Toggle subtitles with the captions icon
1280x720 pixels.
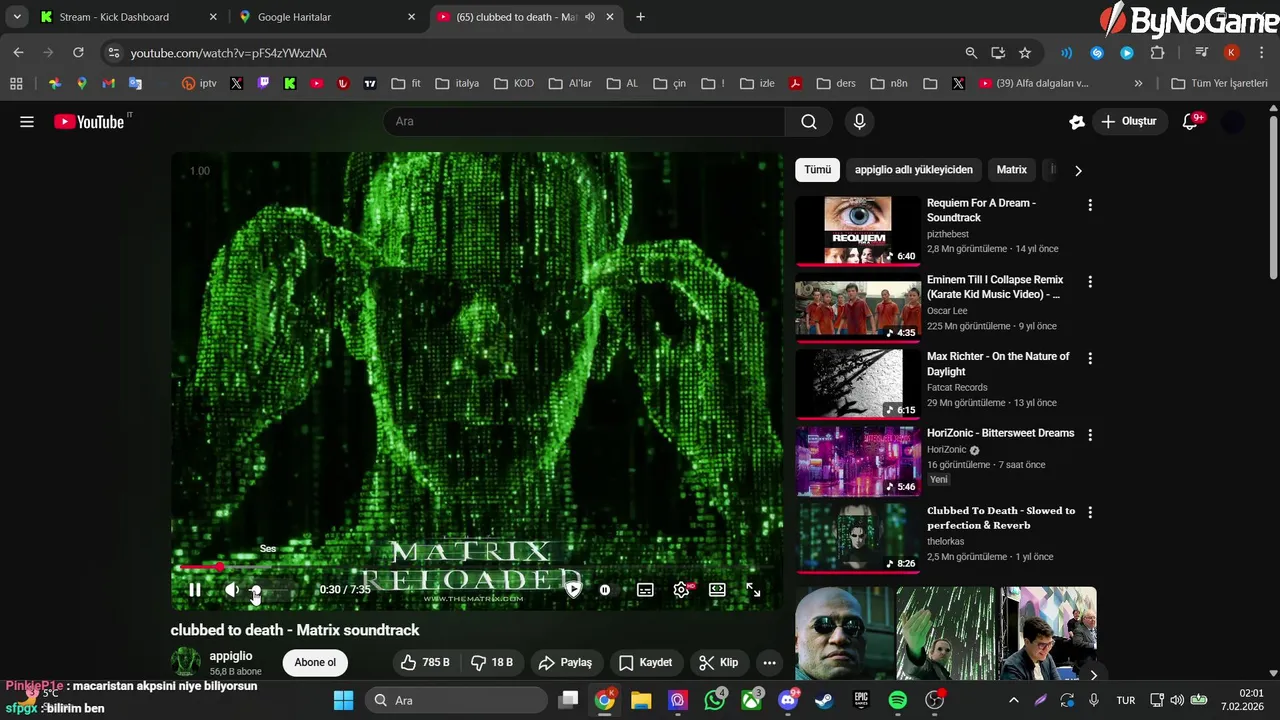[x=645, y=590]
